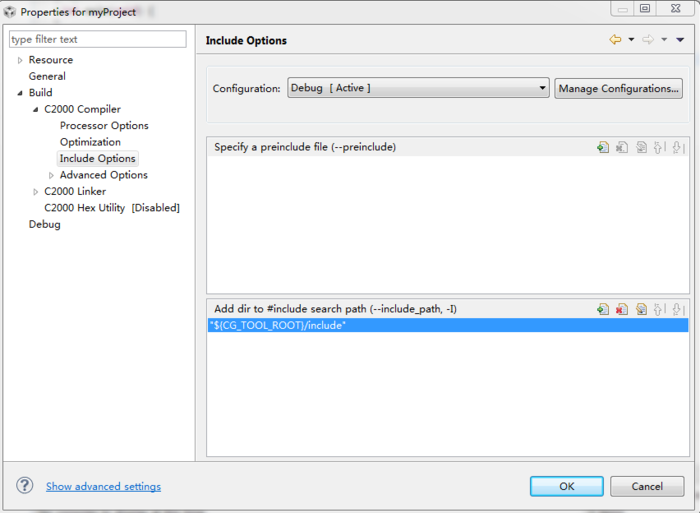Select the CG_TOOL_ROOT include path entry

pyautogui.click(x=278, y=326)
